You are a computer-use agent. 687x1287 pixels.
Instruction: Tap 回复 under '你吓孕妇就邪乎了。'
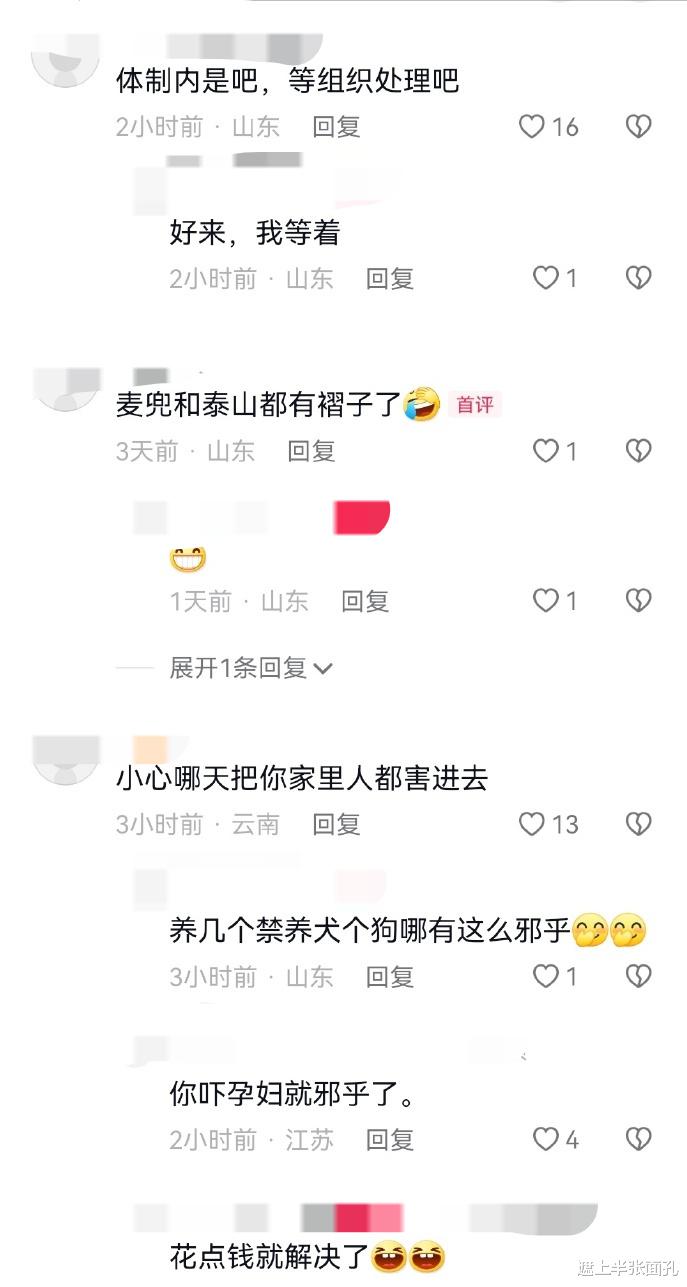pos(390,1139)
